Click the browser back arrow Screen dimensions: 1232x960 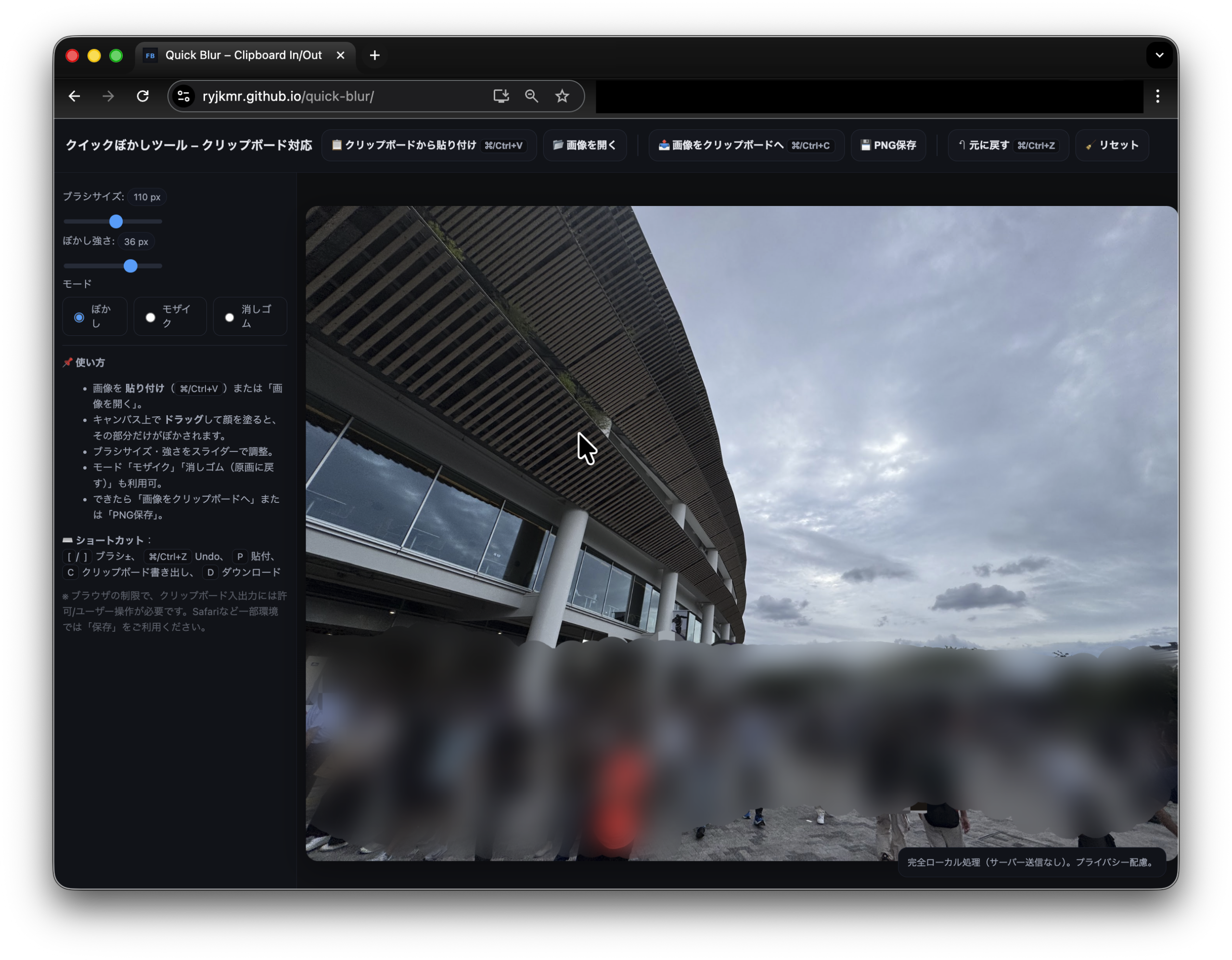(x=75, y=96)
